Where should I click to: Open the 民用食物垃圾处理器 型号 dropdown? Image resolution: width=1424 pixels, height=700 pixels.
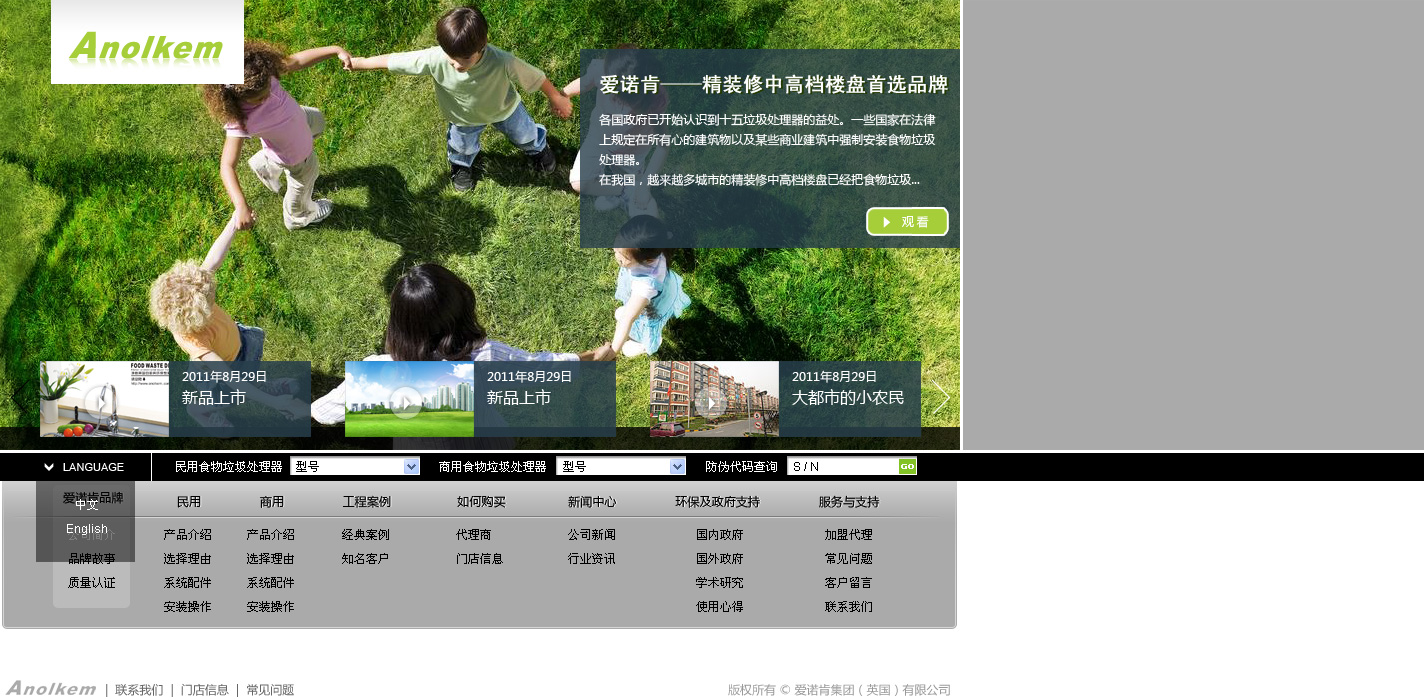click(x=355, y=466)
